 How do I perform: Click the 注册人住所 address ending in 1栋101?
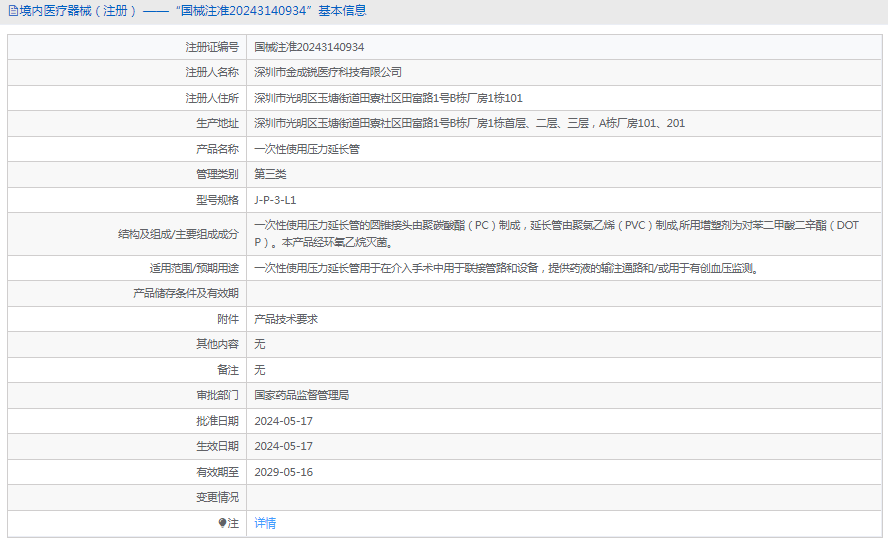pos(388,98)
